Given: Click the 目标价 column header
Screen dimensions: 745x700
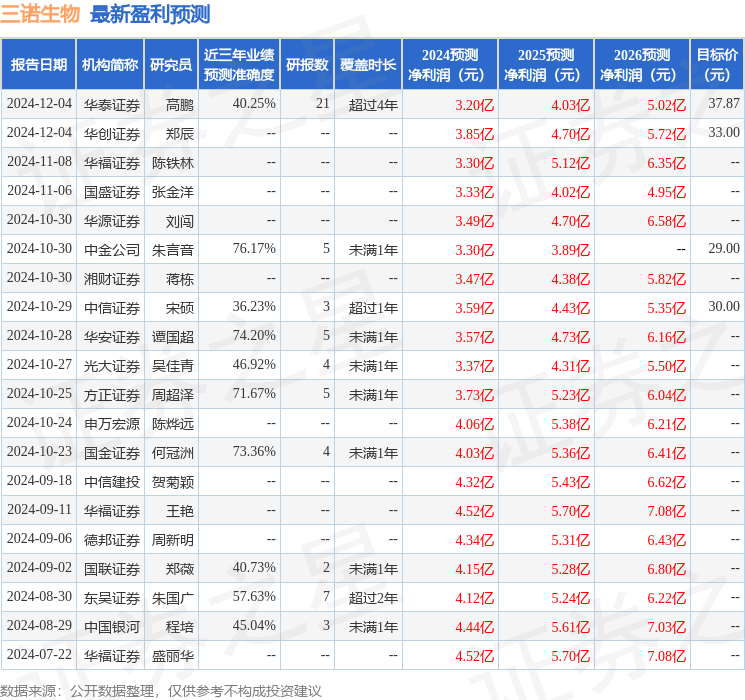Looking at the screenshot, I should coord(717,64).
